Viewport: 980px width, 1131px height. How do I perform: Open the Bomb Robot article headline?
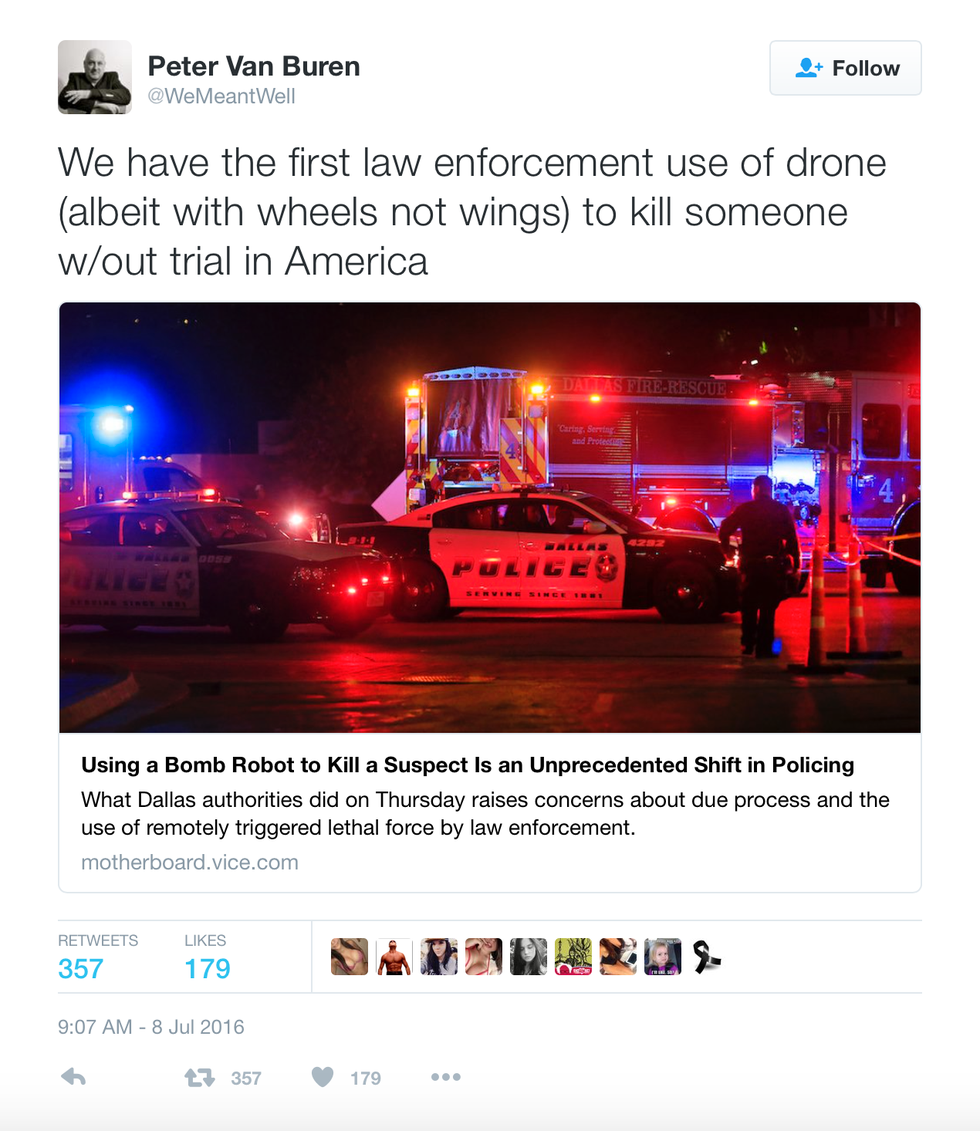467,765
